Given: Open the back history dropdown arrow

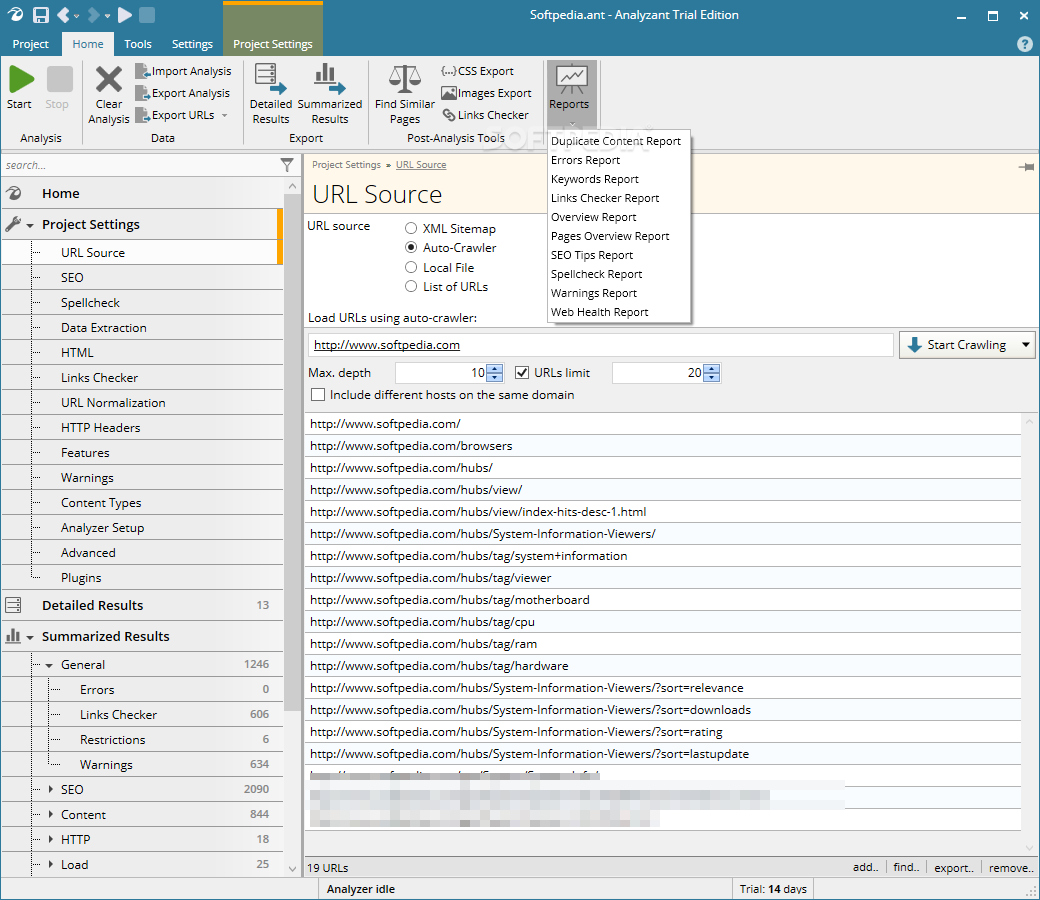Looking at the screenshot, I should pos(76,16).
